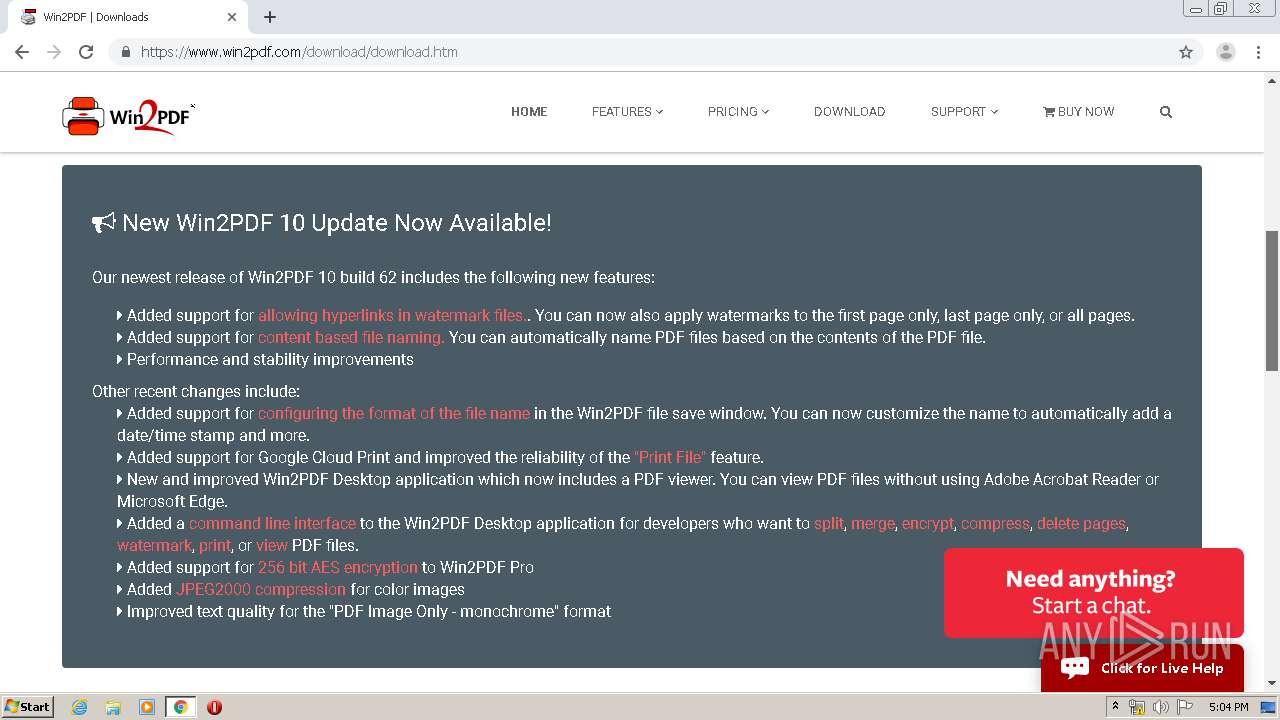Click the red stop-sign taskbar icon
The image size is (1280, 720).
point(214,707)
